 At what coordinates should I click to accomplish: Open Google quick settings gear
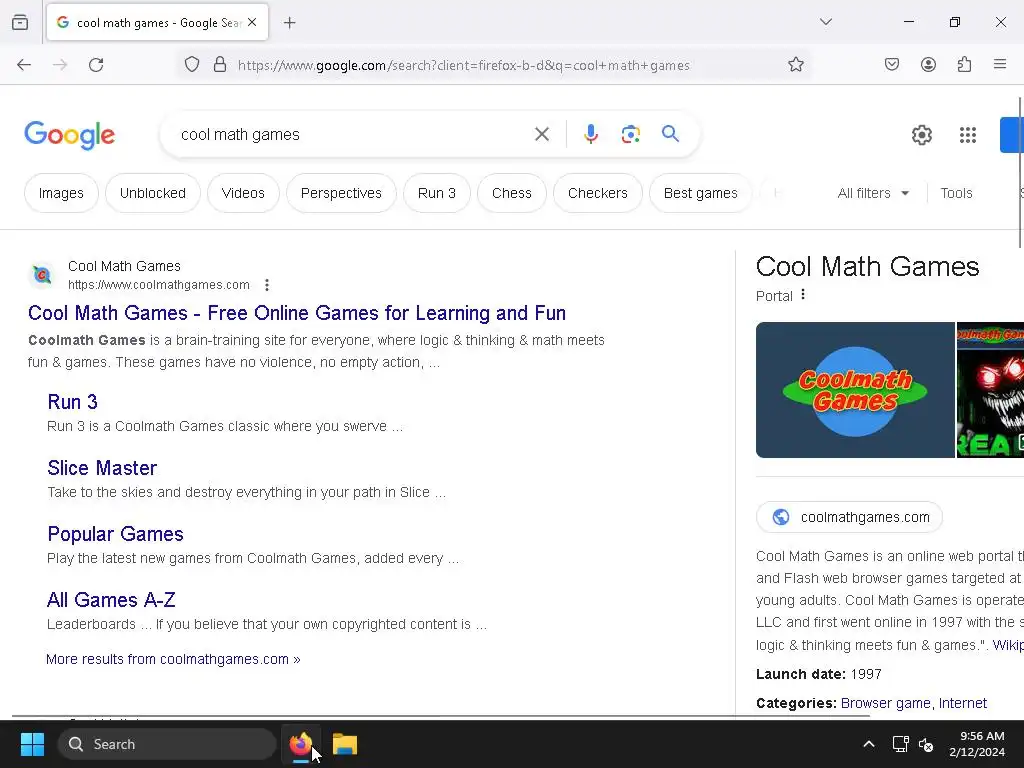click(921, 135)
